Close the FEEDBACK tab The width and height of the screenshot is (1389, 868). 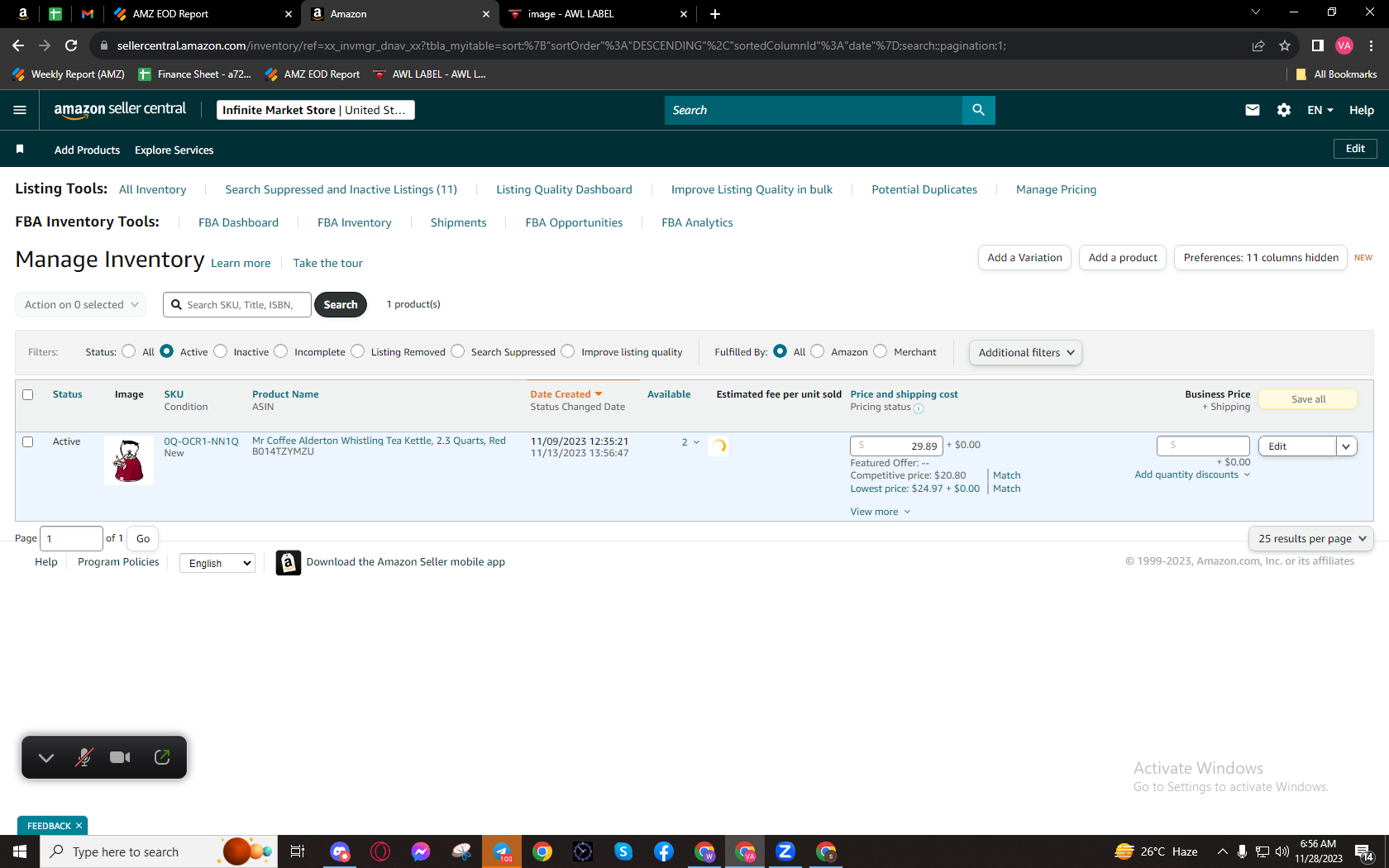(79, 826)
